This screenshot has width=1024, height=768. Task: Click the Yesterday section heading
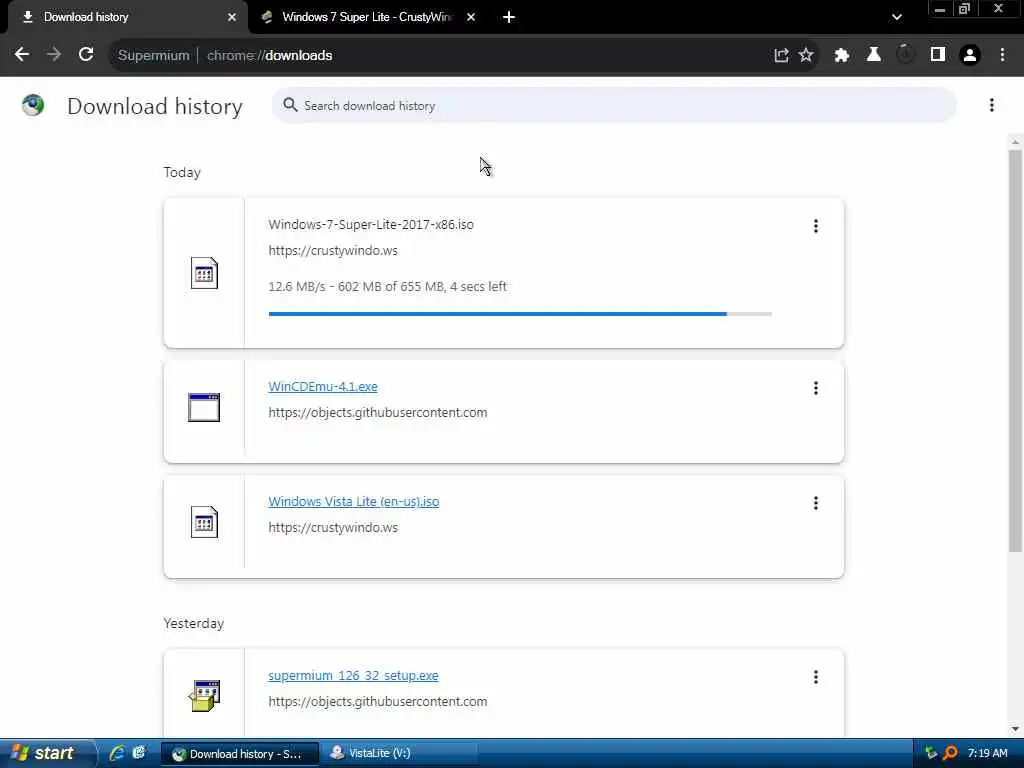193,624
